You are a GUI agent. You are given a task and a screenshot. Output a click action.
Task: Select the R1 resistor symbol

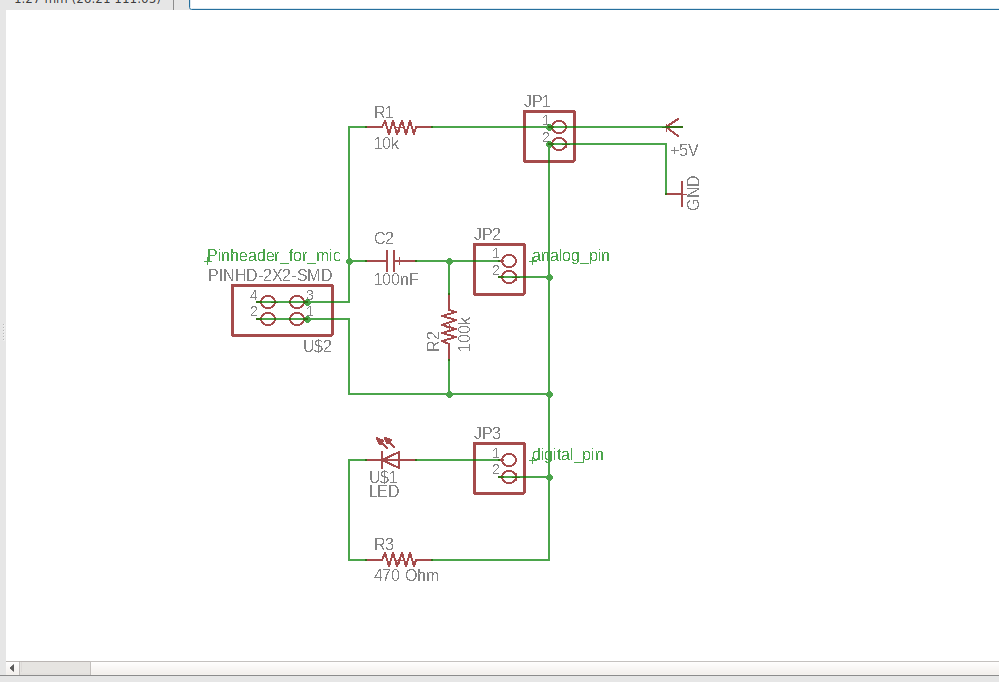(x=399, y=127)
